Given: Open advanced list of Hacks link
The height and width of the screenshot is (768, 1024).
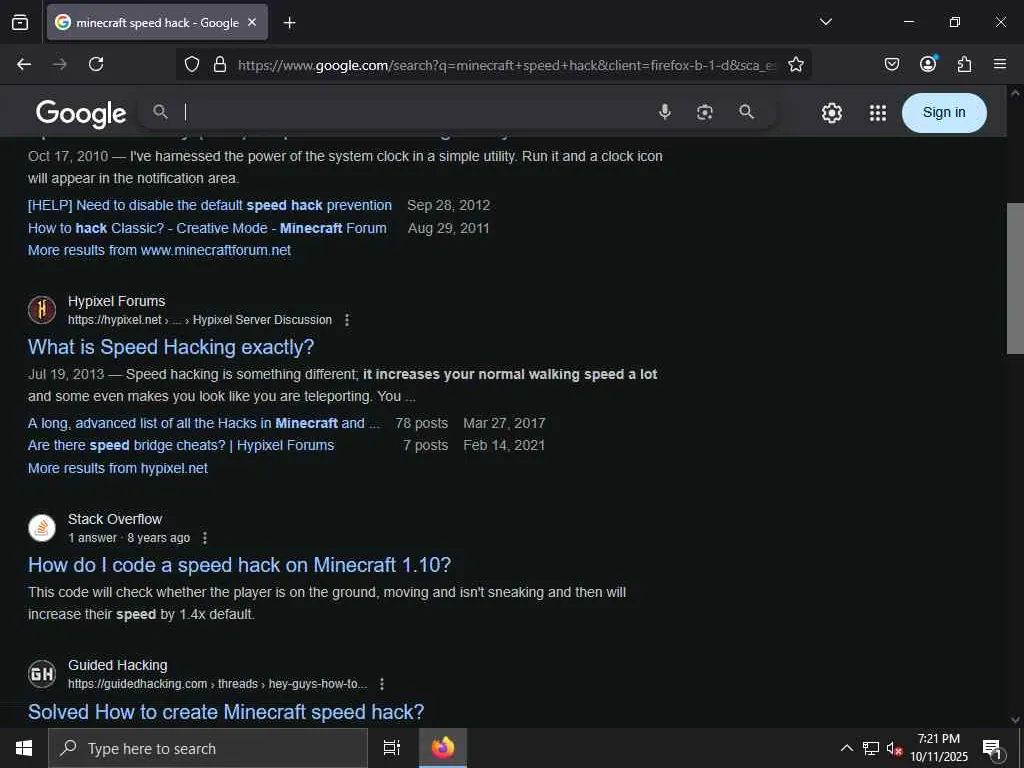Looking at the screenshot, I should point(203,423).
